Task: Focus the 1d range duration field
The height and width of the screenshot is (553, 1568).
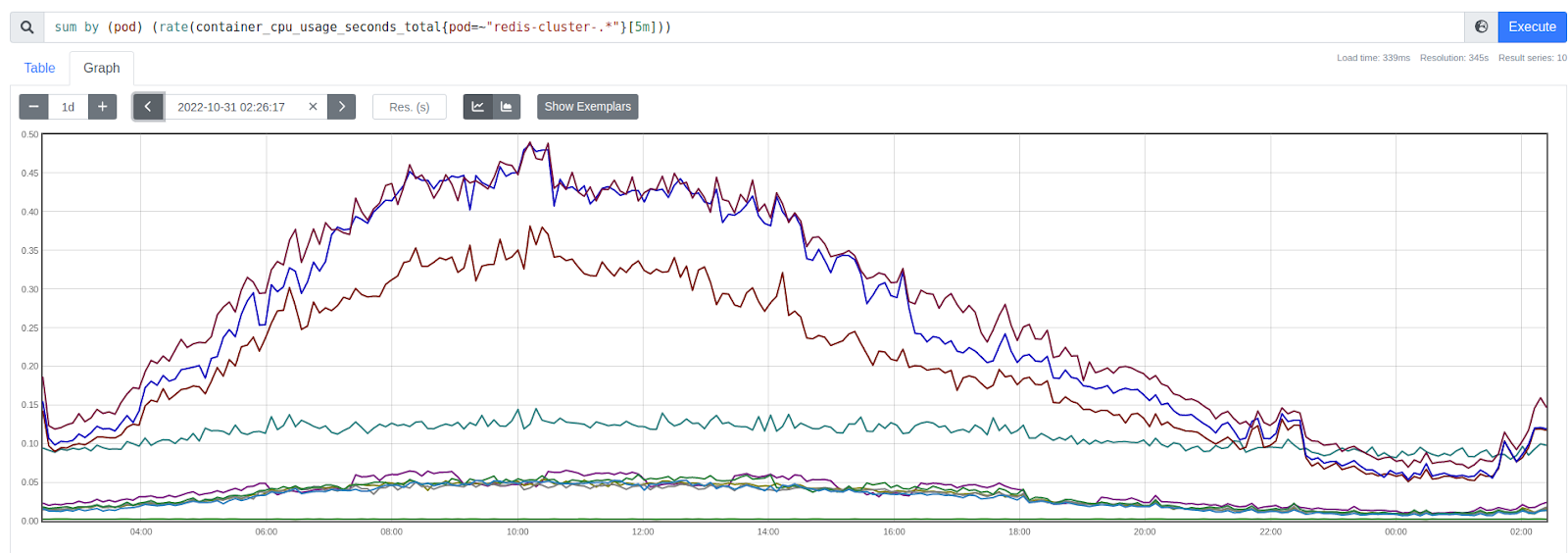Action: tap(68, 107)
